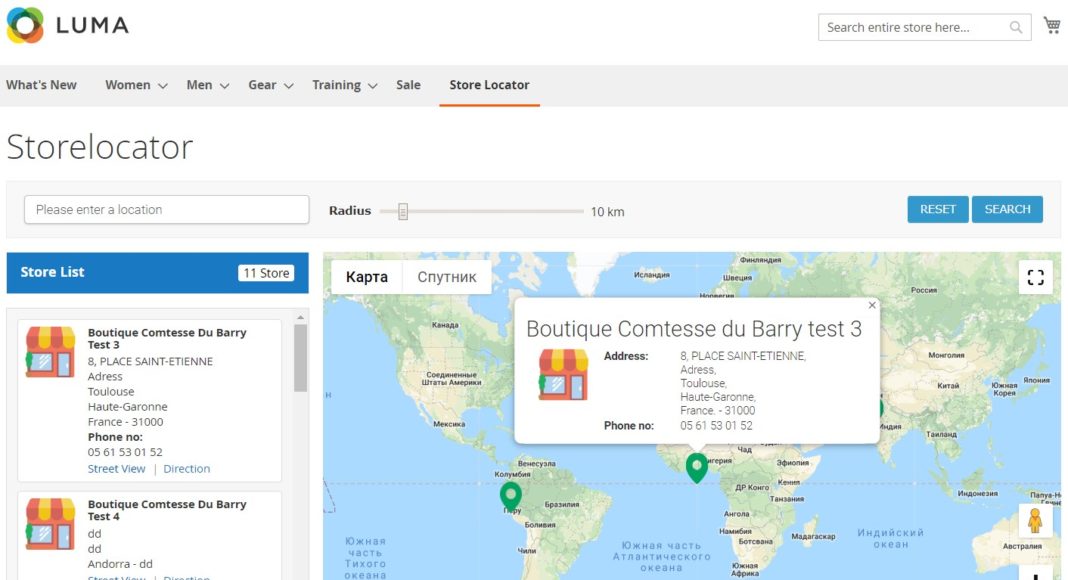Click the Andorra - dd address line

click(x=120, y=564)
